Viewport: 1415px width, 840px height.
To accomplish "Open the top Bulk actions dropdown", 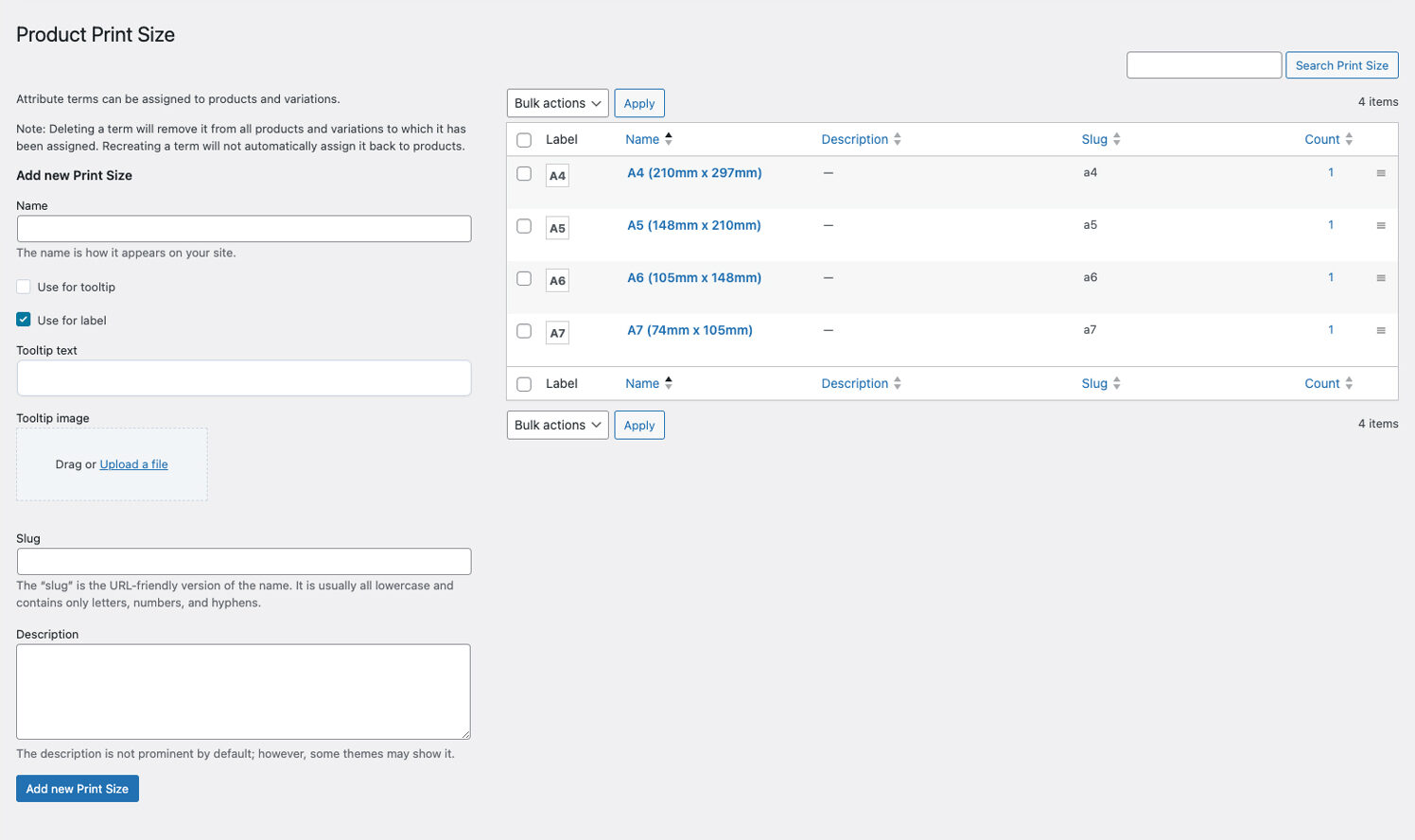I will pos(557,103).
